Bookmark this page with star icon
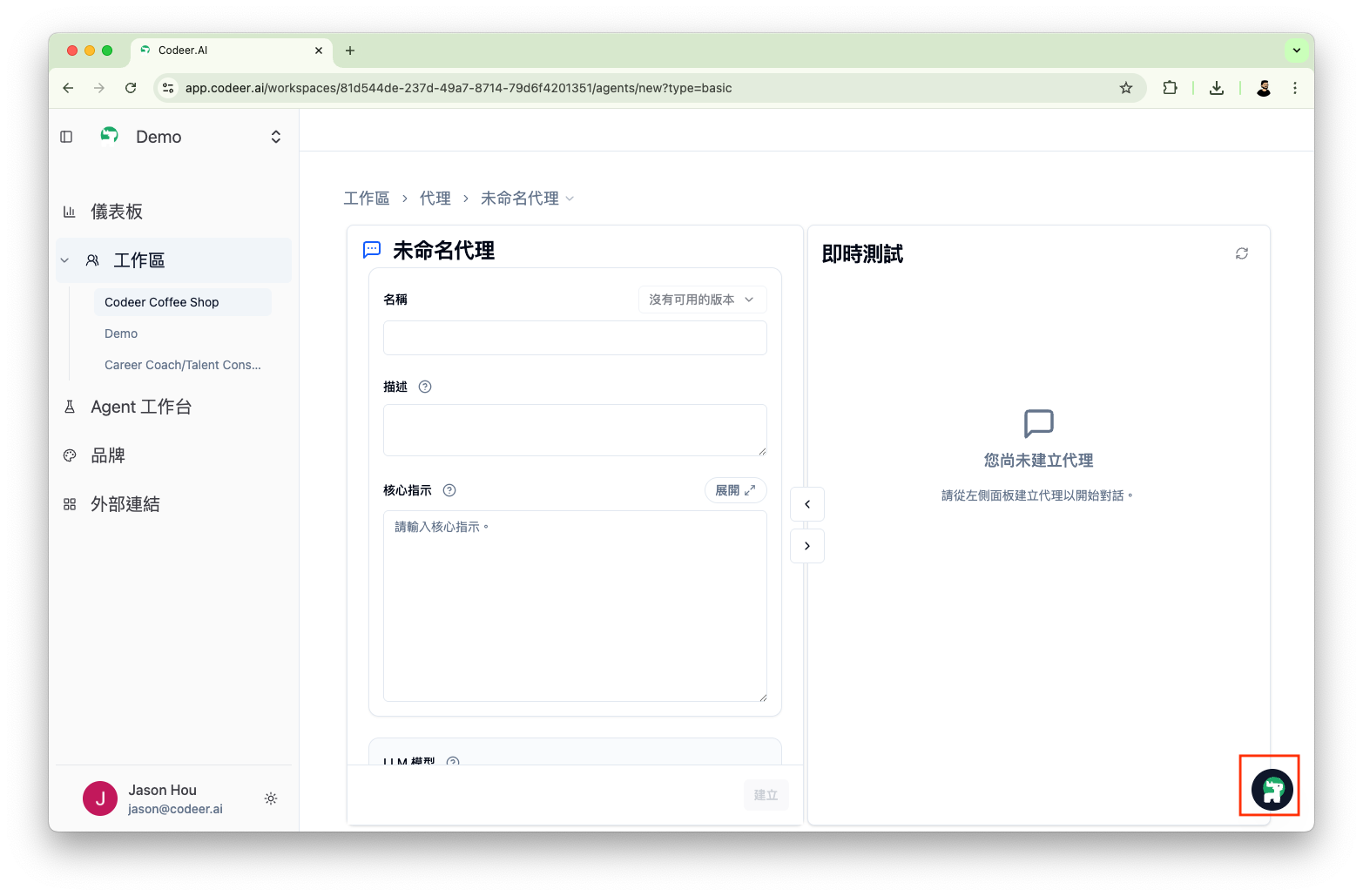The height and width of the screenshot is (896, 1363). [x=1126, y=88]
